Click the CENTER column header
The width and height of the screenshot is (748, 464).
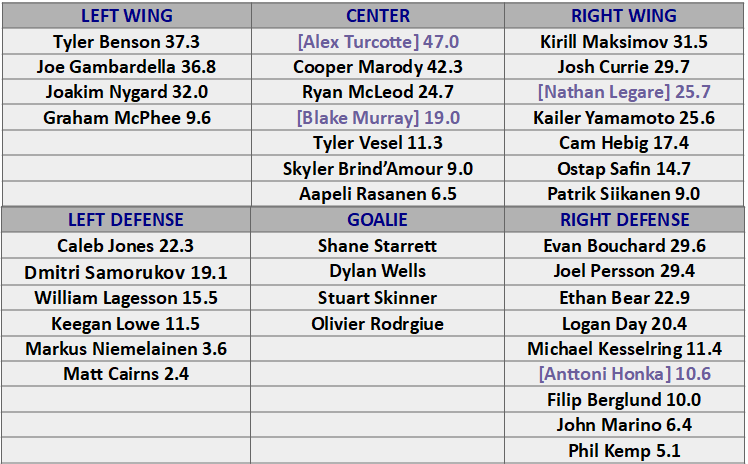[377, 16]
